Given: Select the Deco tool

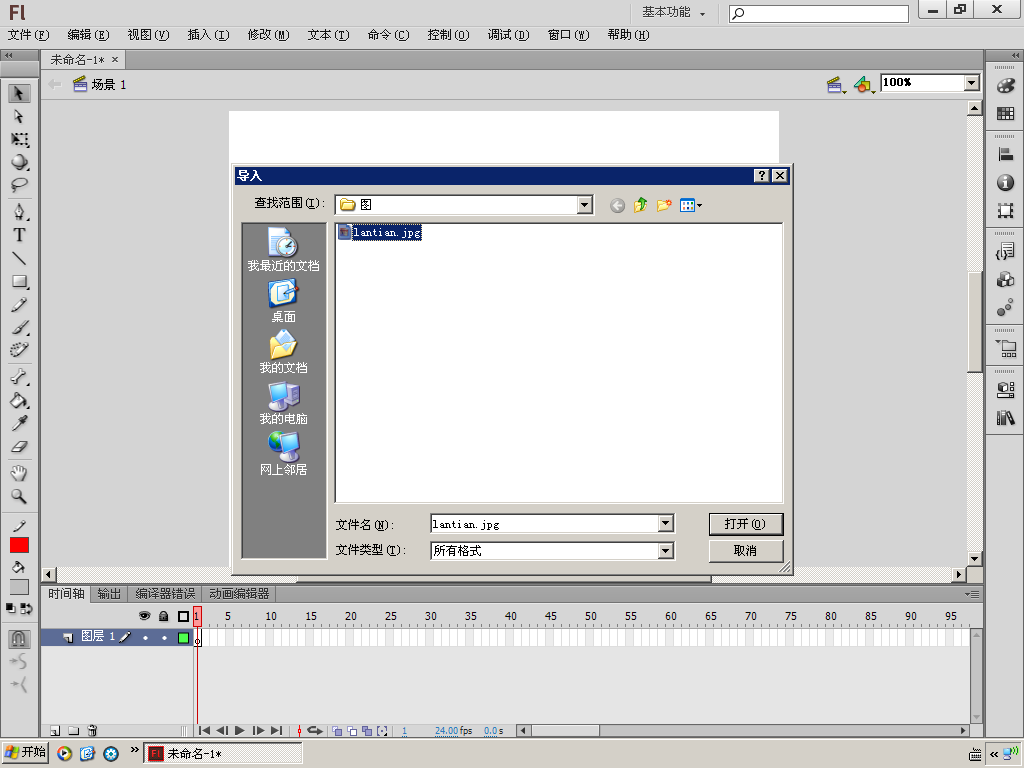Looking at the screenshot, I should click(19, 350).
